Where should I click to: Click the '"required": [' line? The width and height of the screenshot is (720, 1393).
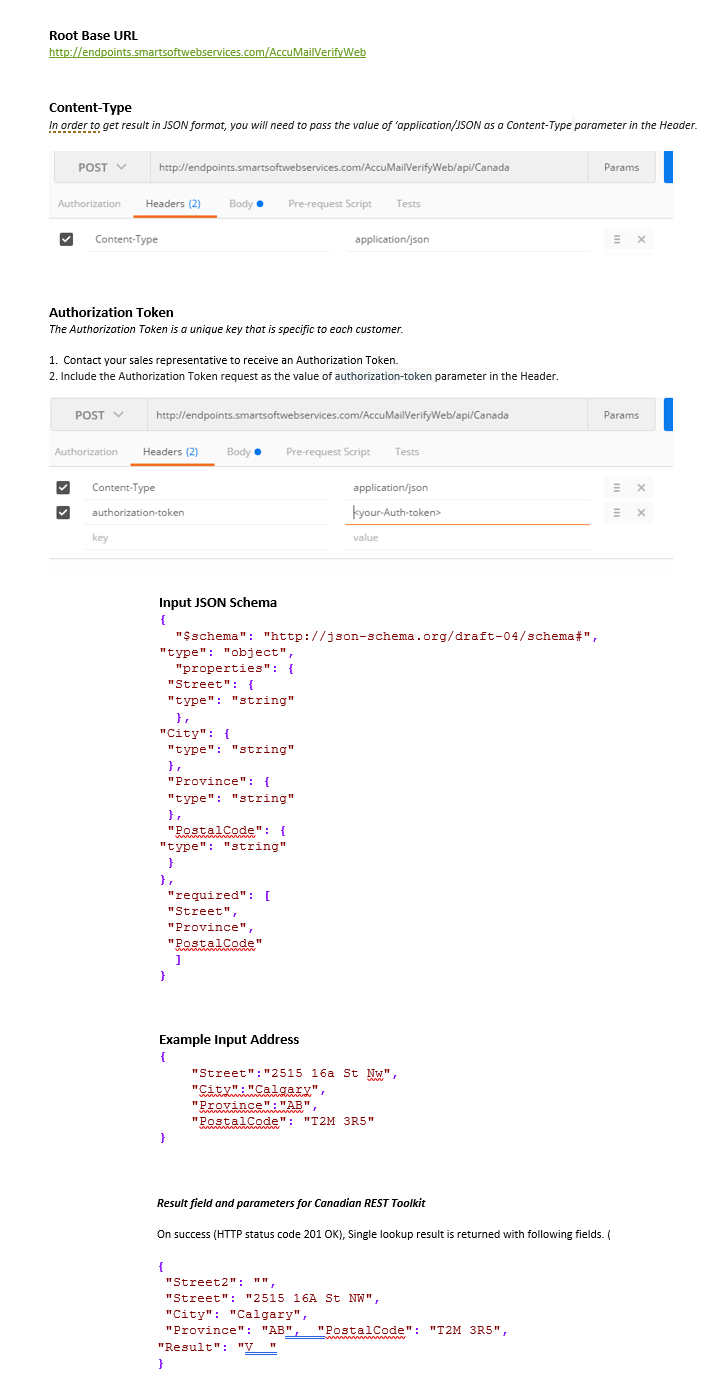coord(219,895)
